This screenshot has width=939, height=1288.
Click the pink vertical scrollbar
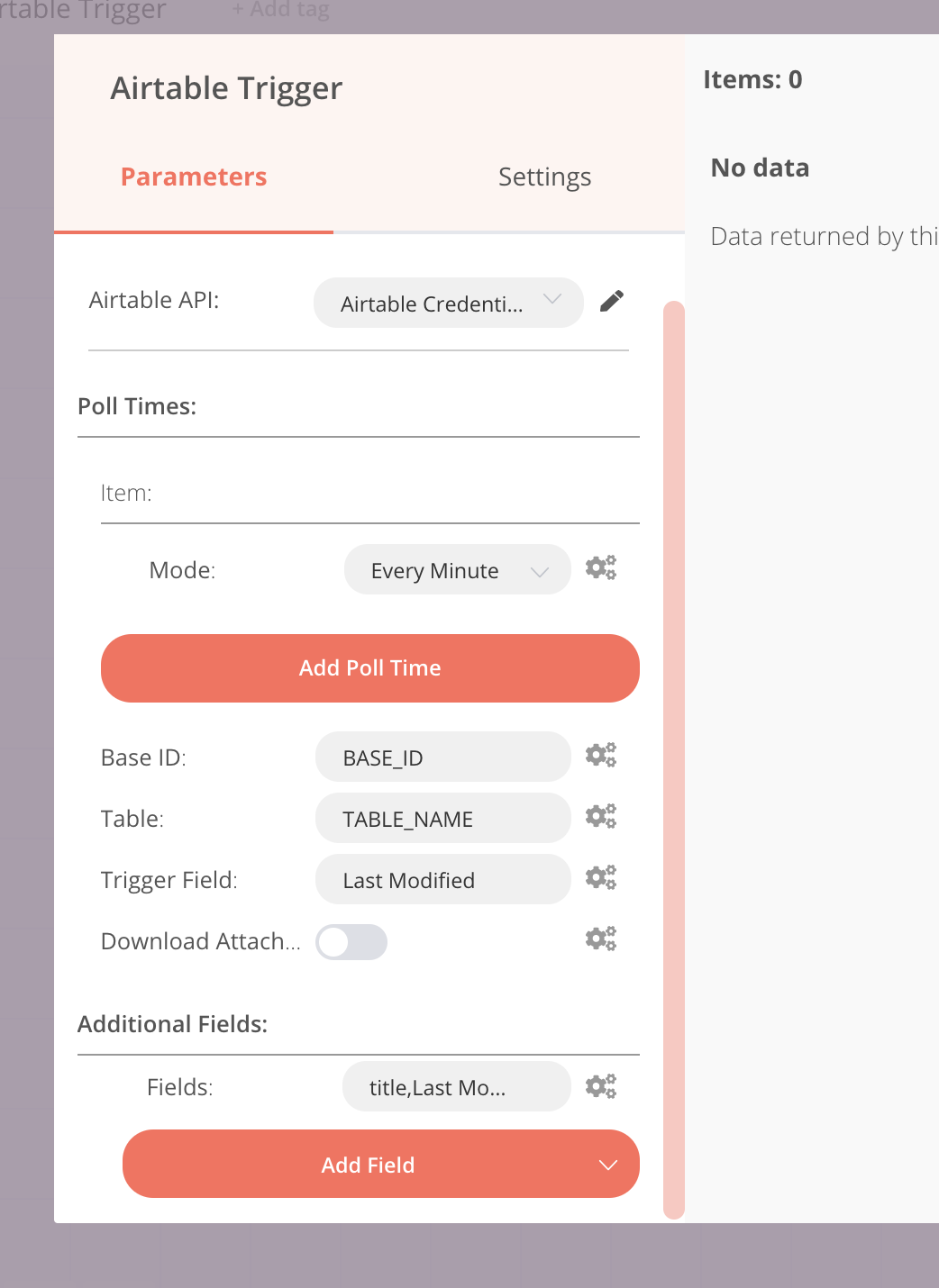[673, 757]
